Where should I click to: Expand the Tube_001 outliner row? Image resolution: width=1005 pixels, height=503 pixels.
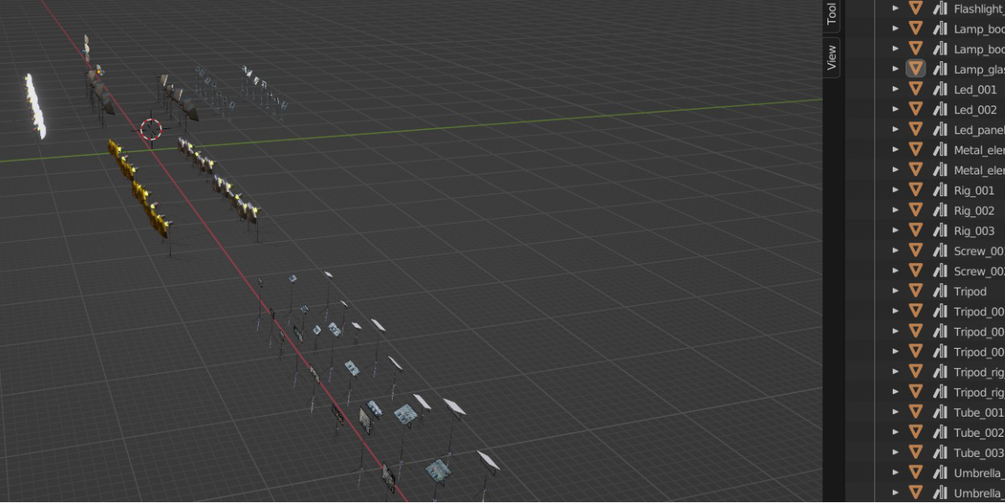tap(895, 412)
